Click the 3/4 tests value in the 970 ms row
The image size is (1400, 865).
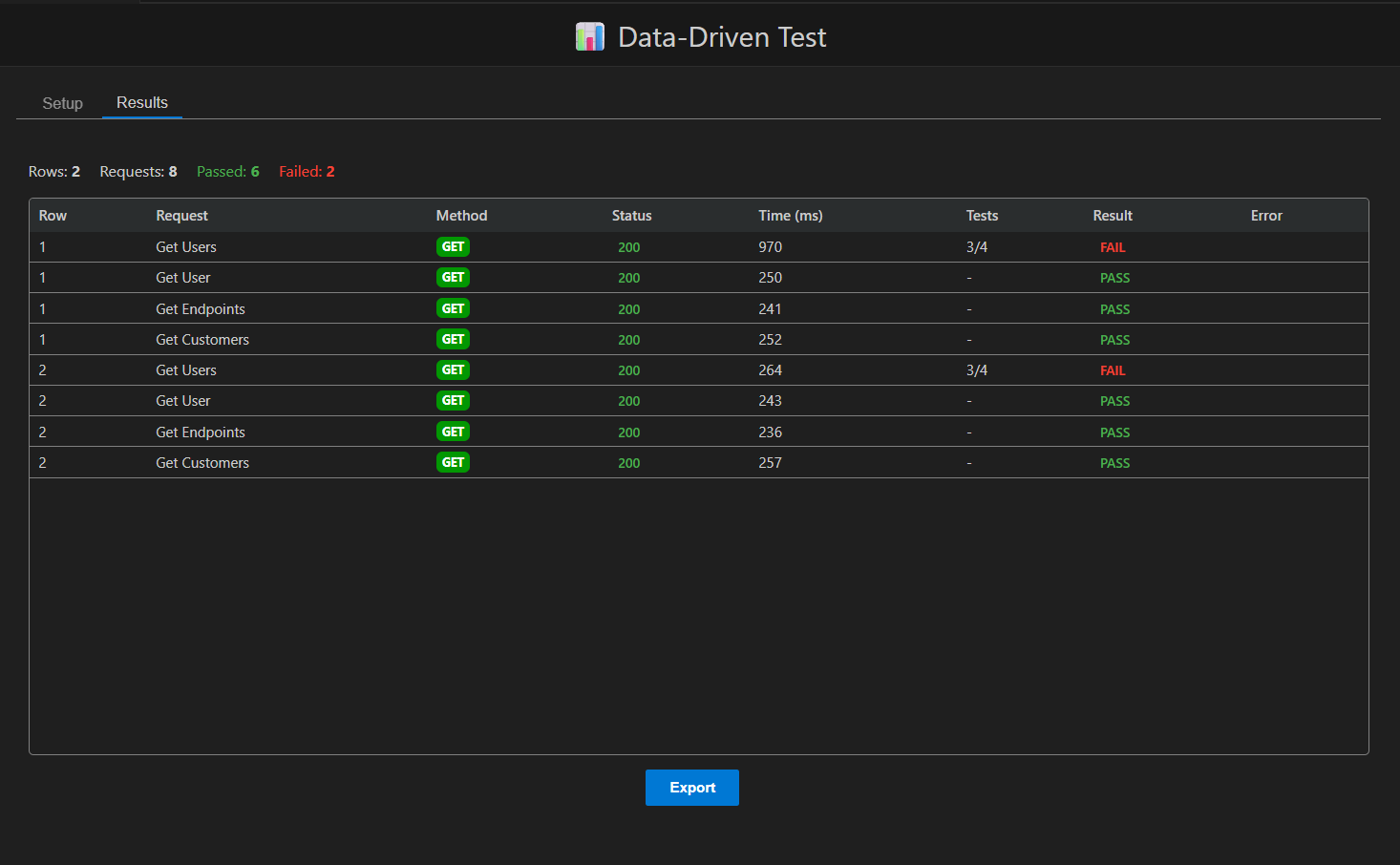(977, 247)
